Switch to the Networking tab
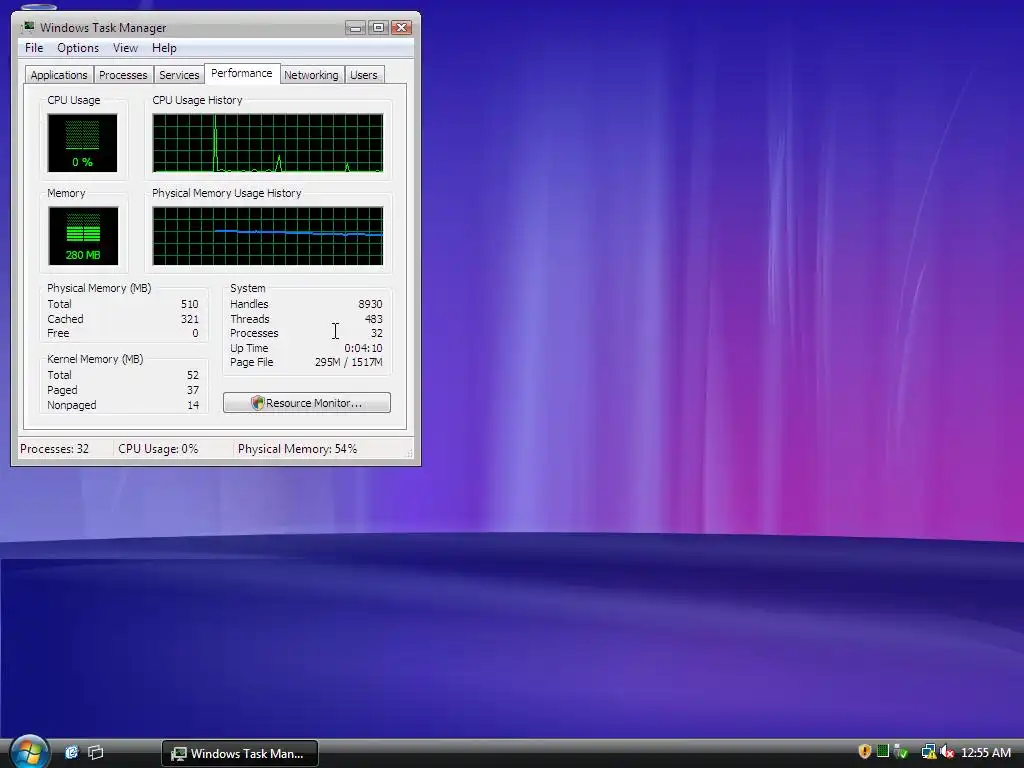 coord(311,75)
